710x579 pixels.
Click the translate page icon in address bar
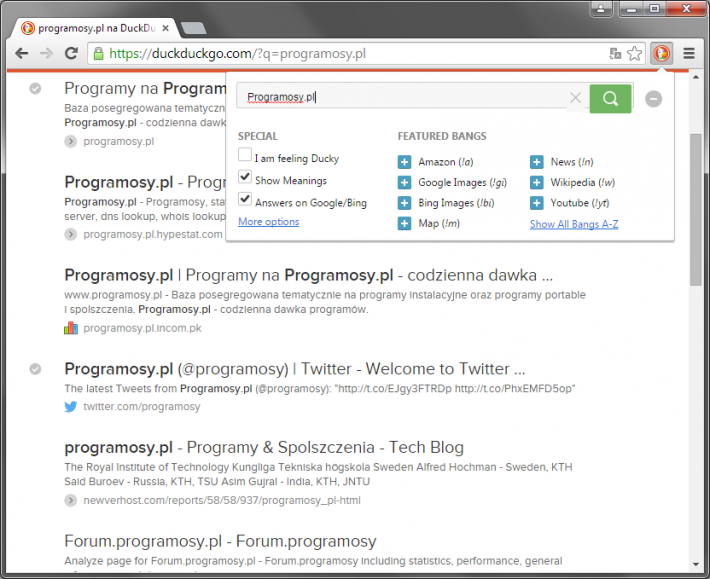(x=615, y=53)
